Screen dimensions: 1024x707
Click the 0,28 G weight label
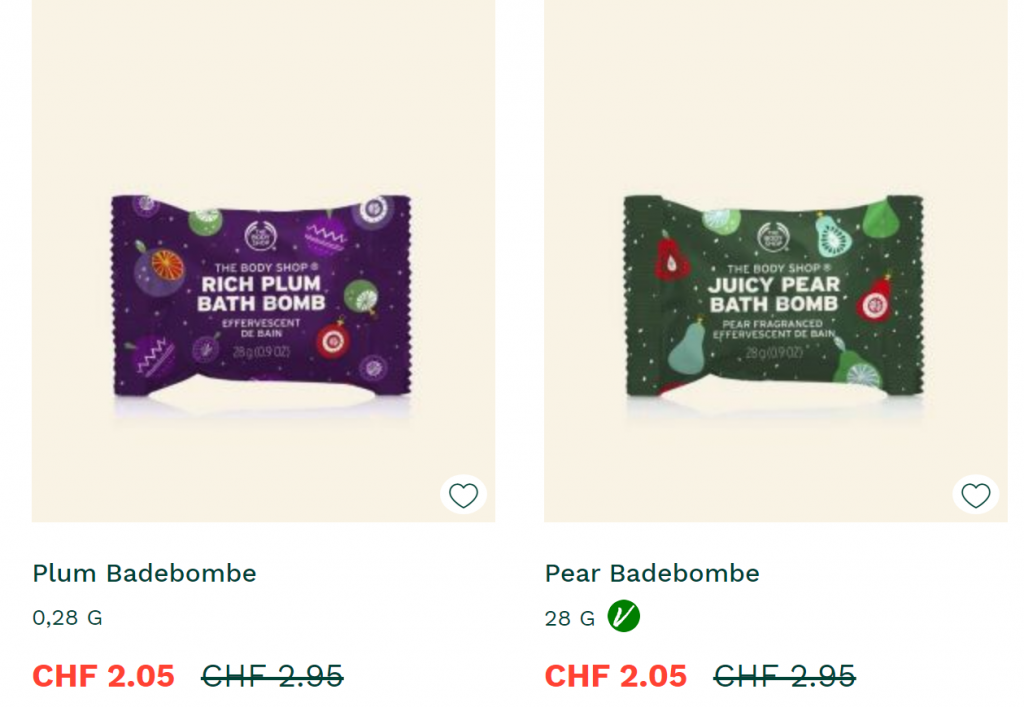(67, 618)
